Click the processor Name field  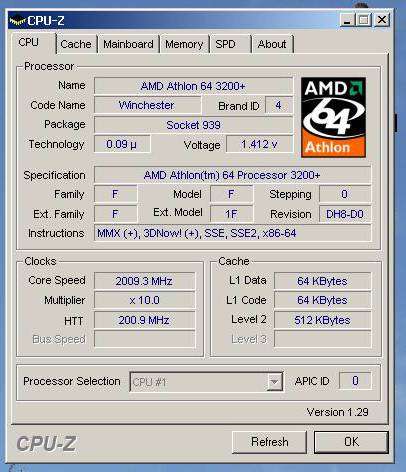pyautogui.click(x=193, y=86)
